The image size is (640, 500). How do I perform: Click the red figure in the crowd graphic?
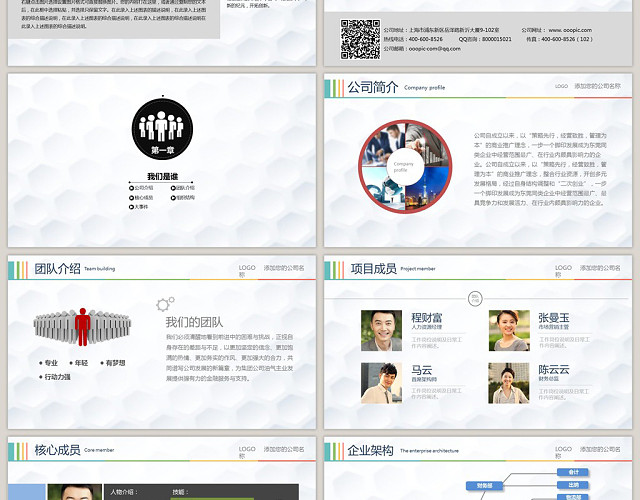pos(82,327)
